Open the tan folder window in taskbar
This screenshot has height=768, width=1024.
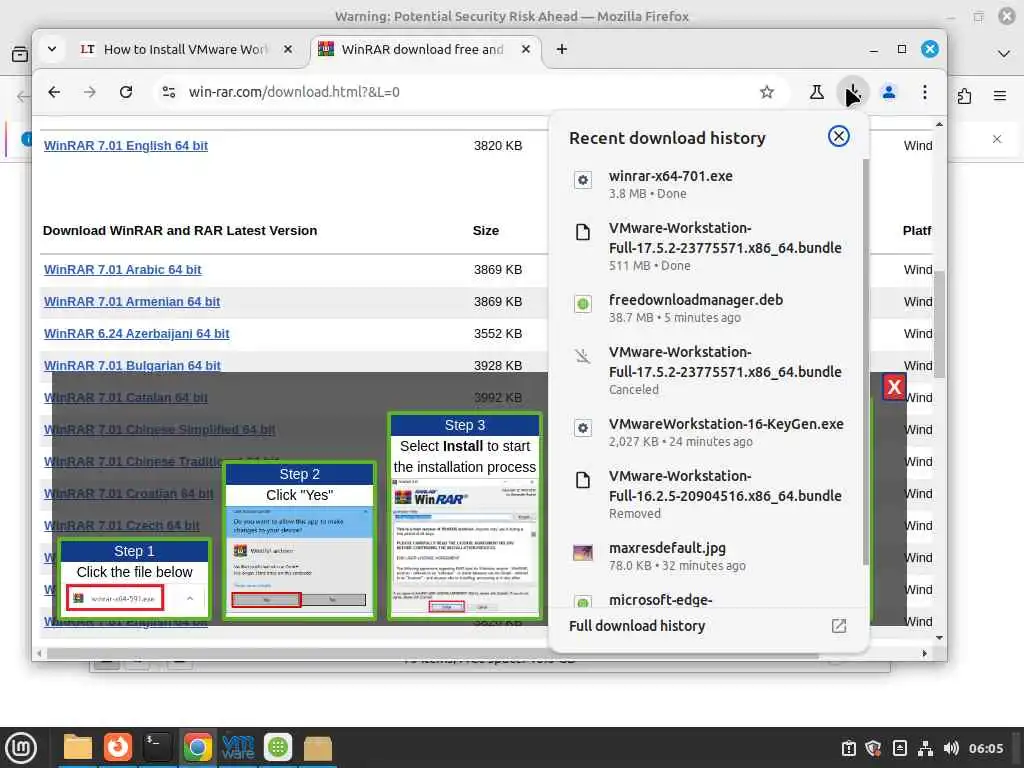point(318,748)
